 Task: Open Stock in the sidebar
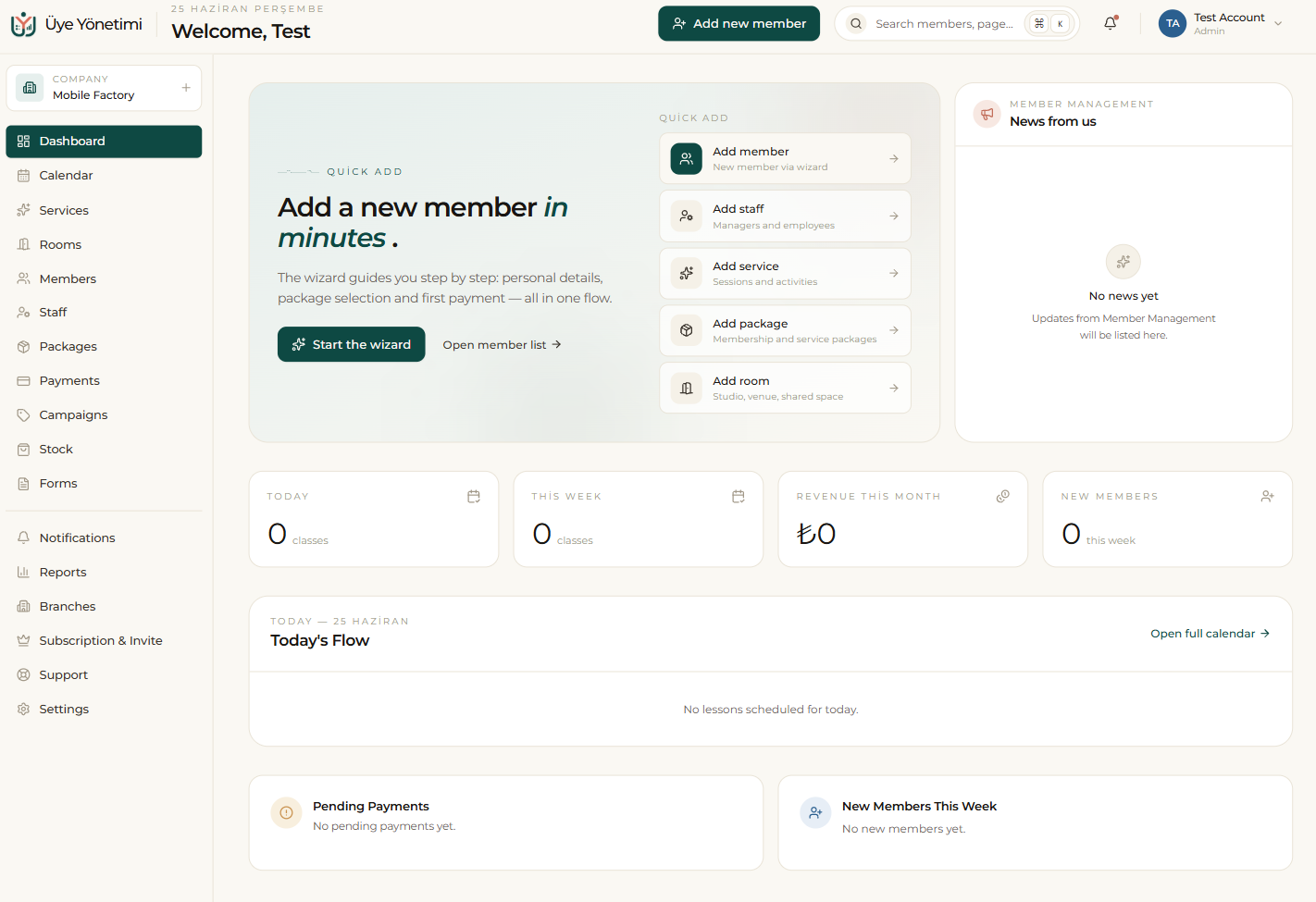coord(104,450)
